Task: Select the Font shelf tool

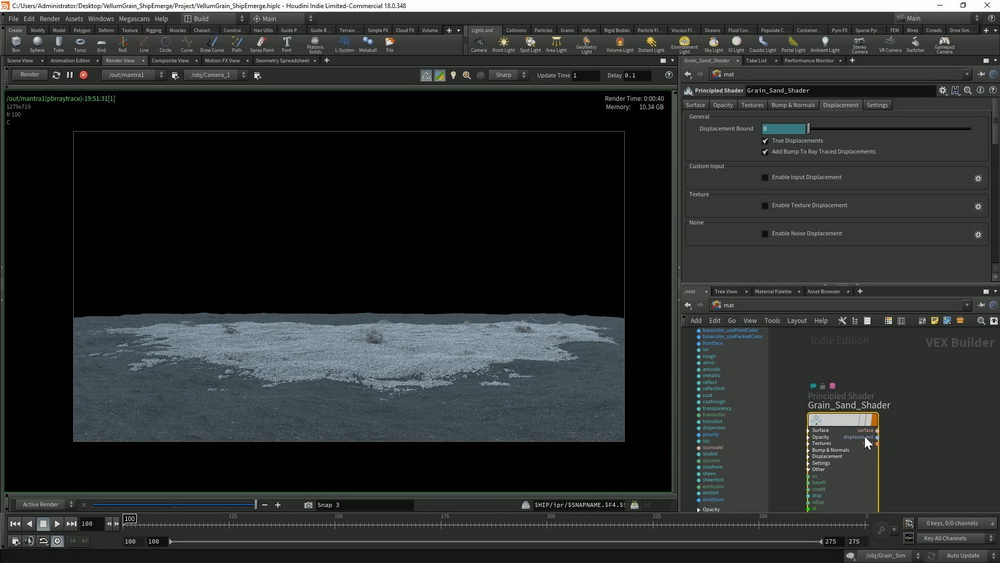Action: click(287, 44)
